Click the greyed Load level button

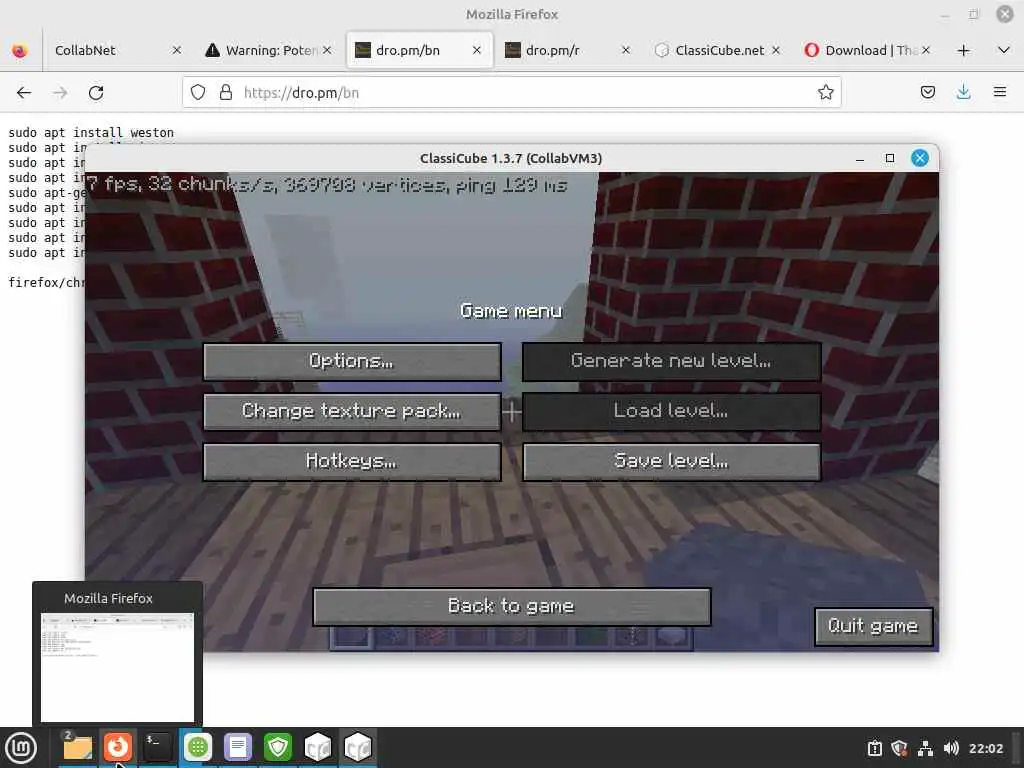coord(671,411)
